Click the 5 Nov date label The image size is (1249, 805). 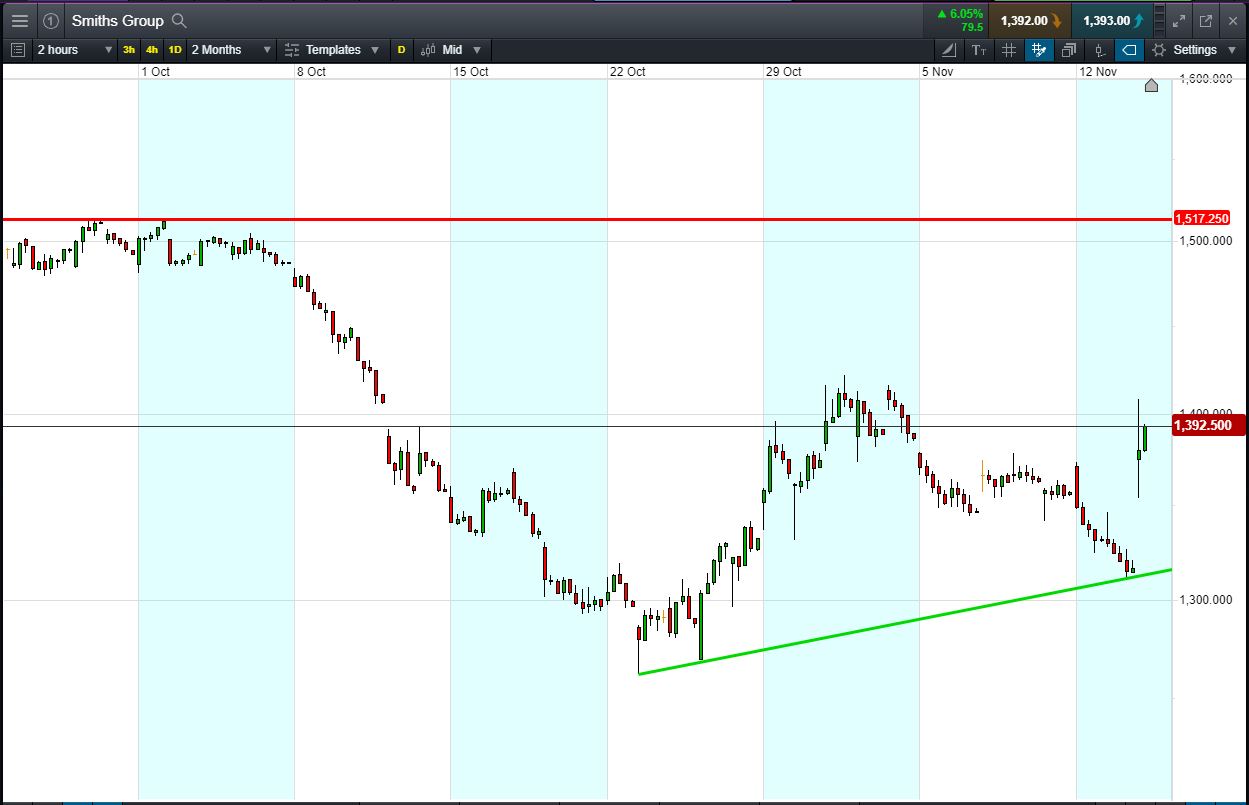click(x=939, y=71)
